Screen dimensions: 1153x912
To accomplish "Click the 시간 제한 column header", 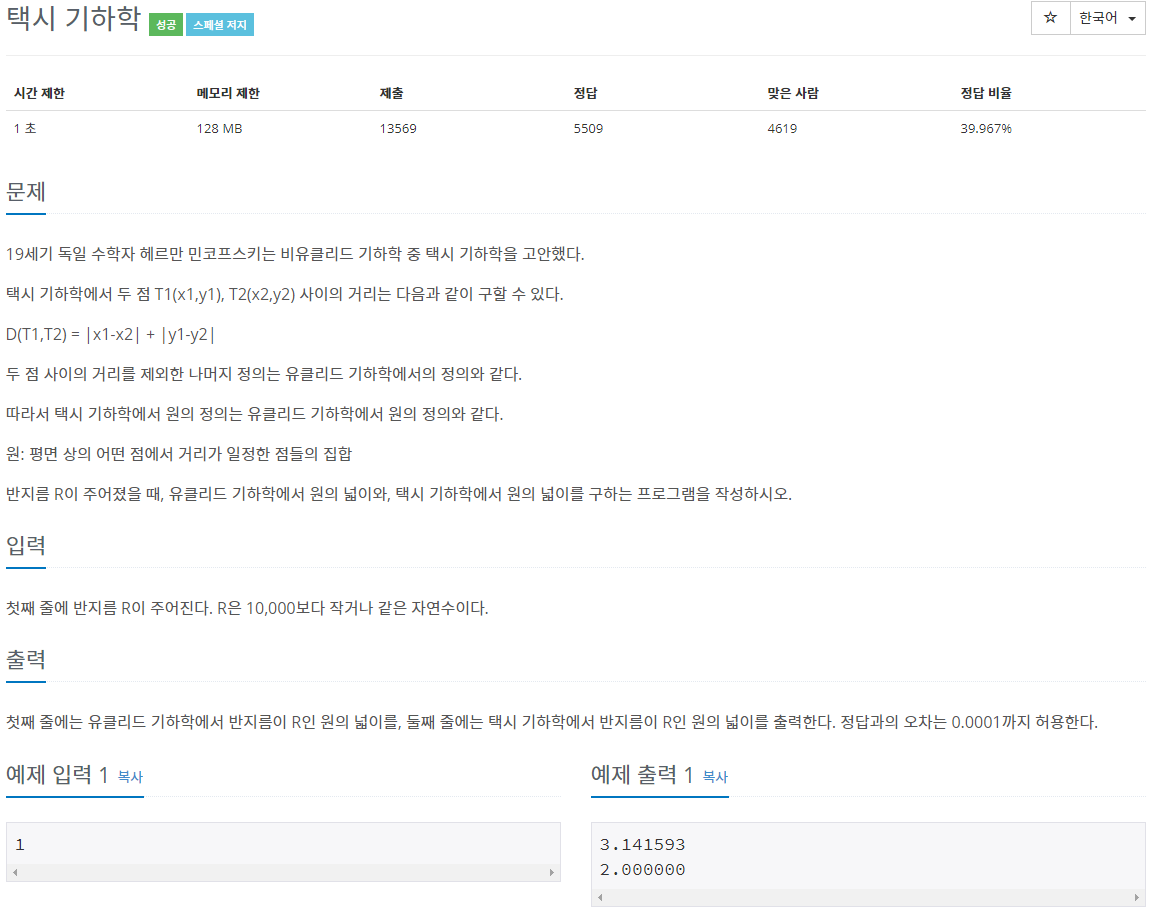I will click(x=39, y=93).
